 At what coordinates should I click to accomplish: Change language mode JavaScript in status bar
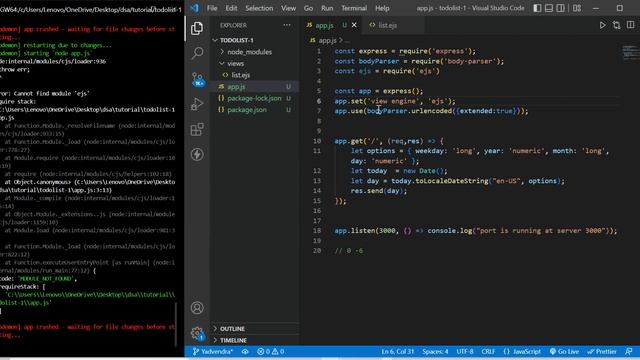point(522,351)
